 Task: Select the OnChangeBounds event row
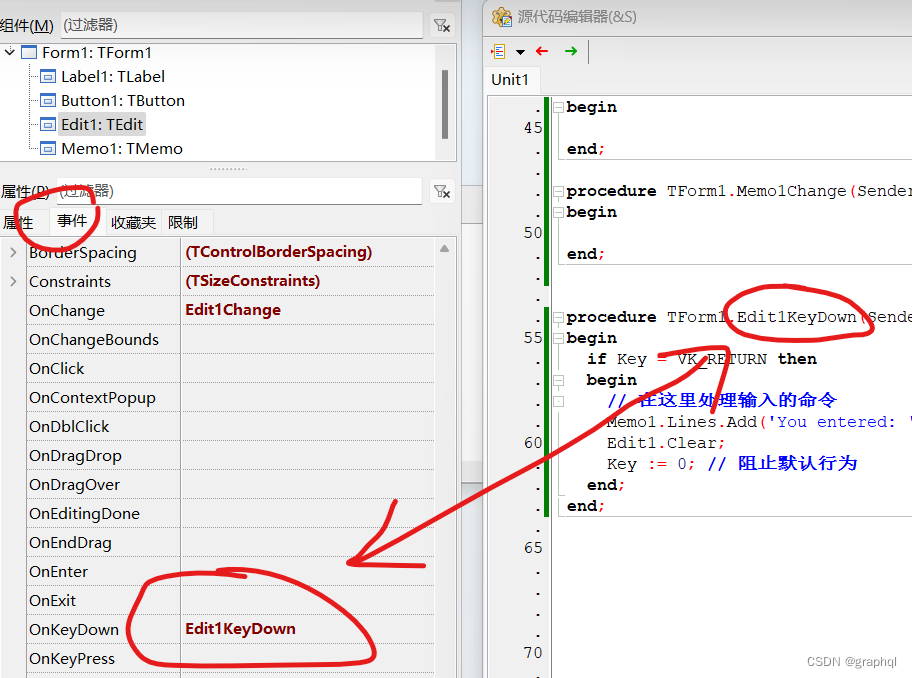[230, 340]
